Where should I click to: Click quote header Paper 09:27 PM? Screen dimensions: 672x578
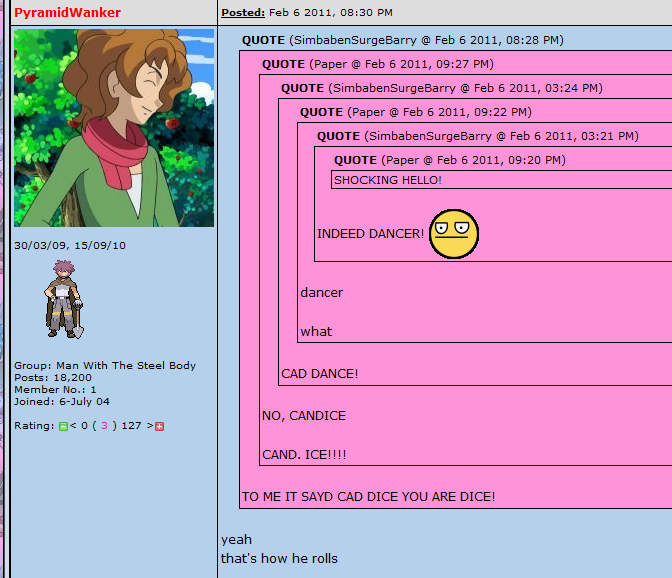[x=378, y=64]
